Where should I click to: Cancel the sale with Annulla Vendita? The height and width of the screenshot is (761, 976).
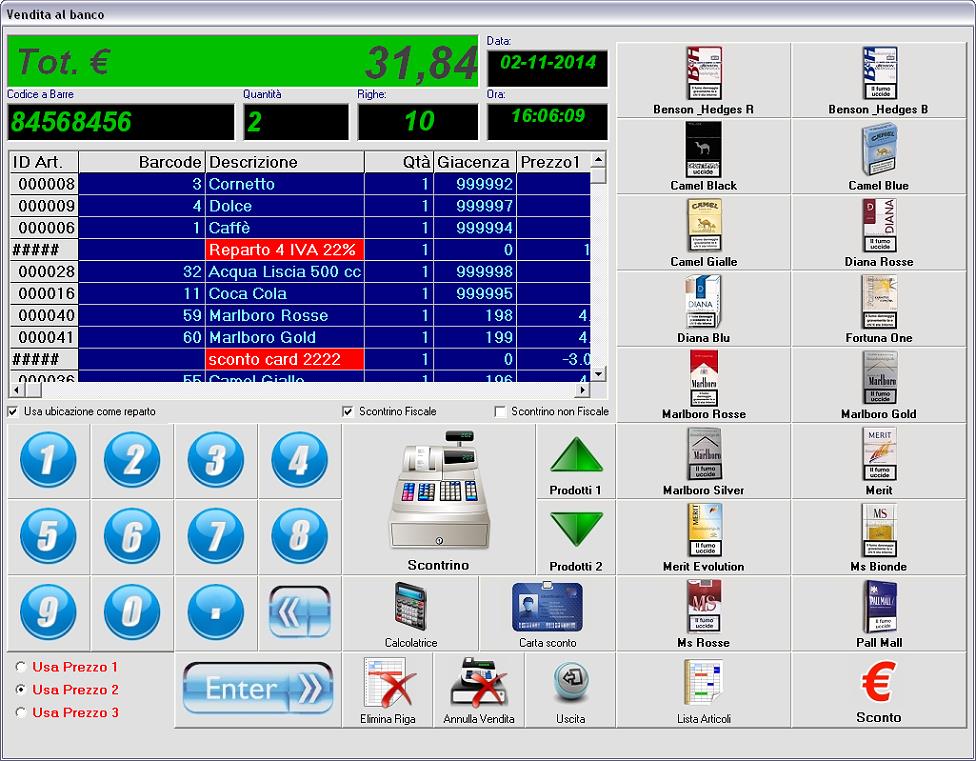click(478, 684)
